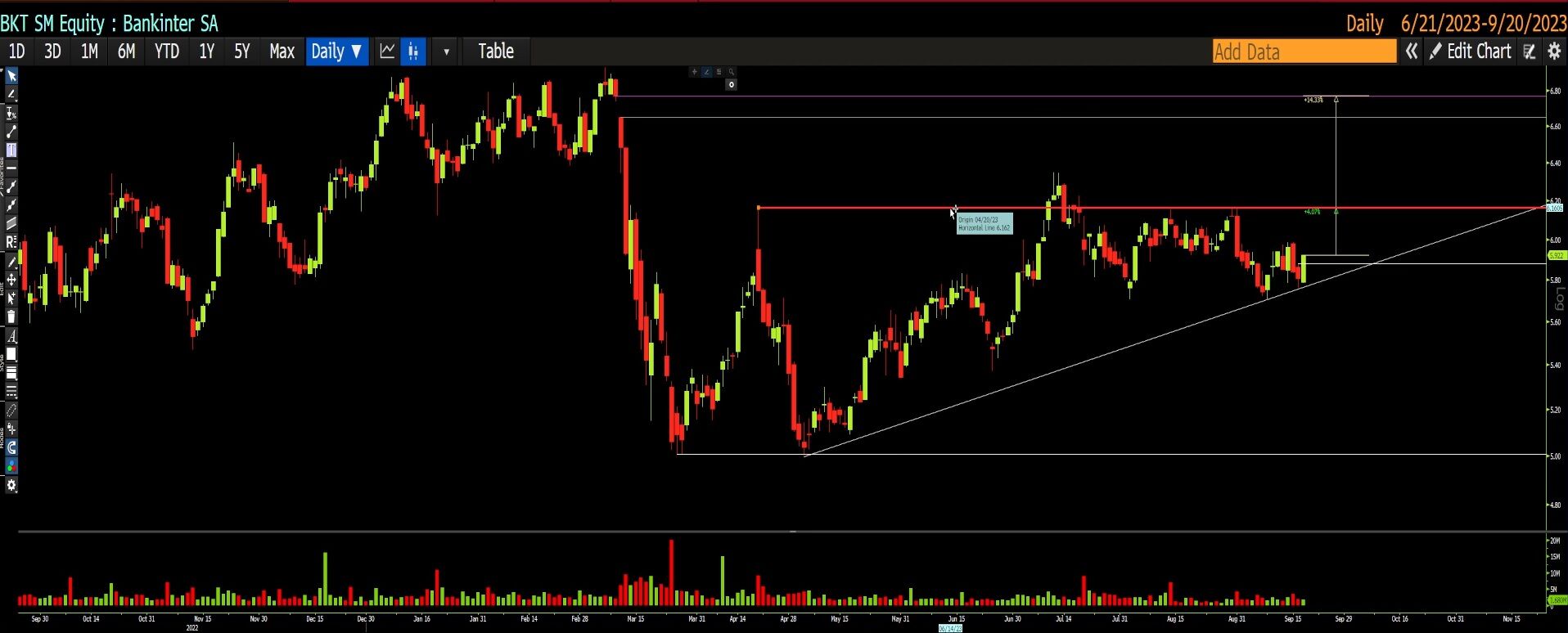This screenshot has height=633, width=1568.
Task: Select the 6M time range
Action: 126,52
